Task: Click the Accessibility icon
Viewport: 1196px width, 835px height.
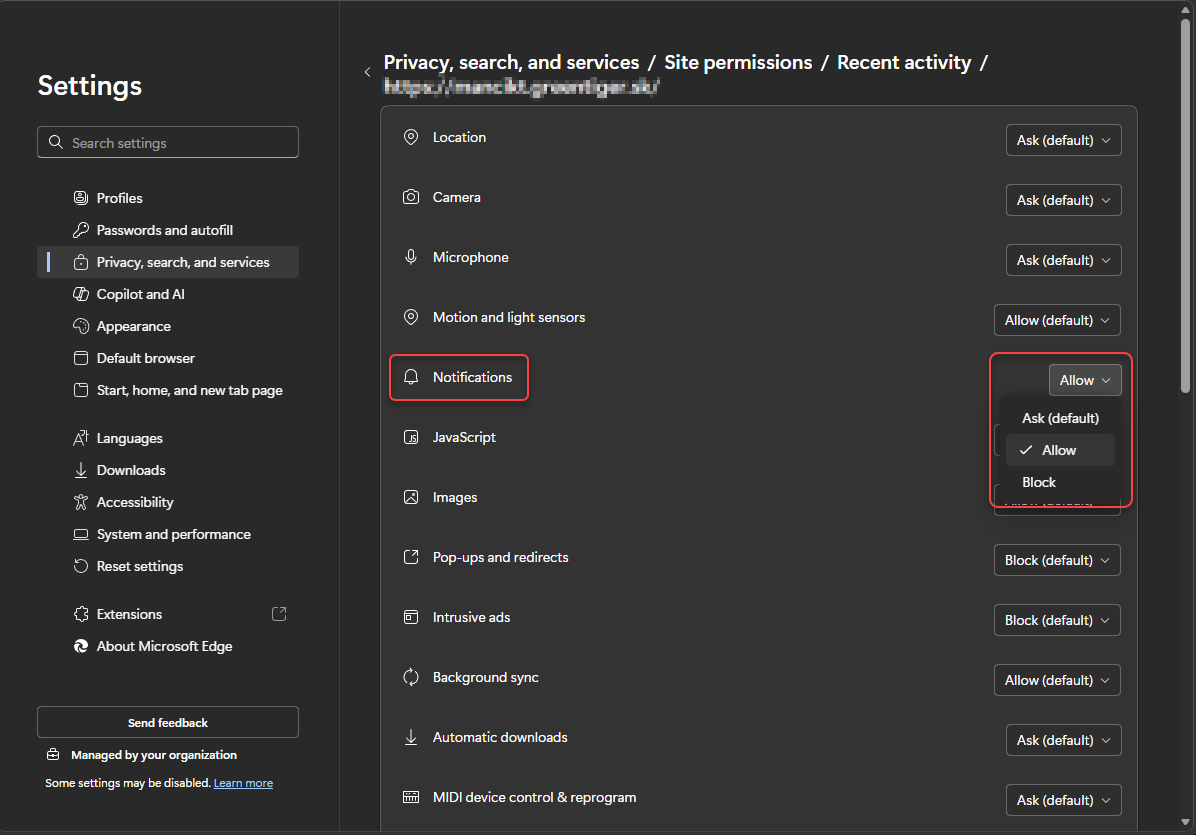Action: (81, 503)
